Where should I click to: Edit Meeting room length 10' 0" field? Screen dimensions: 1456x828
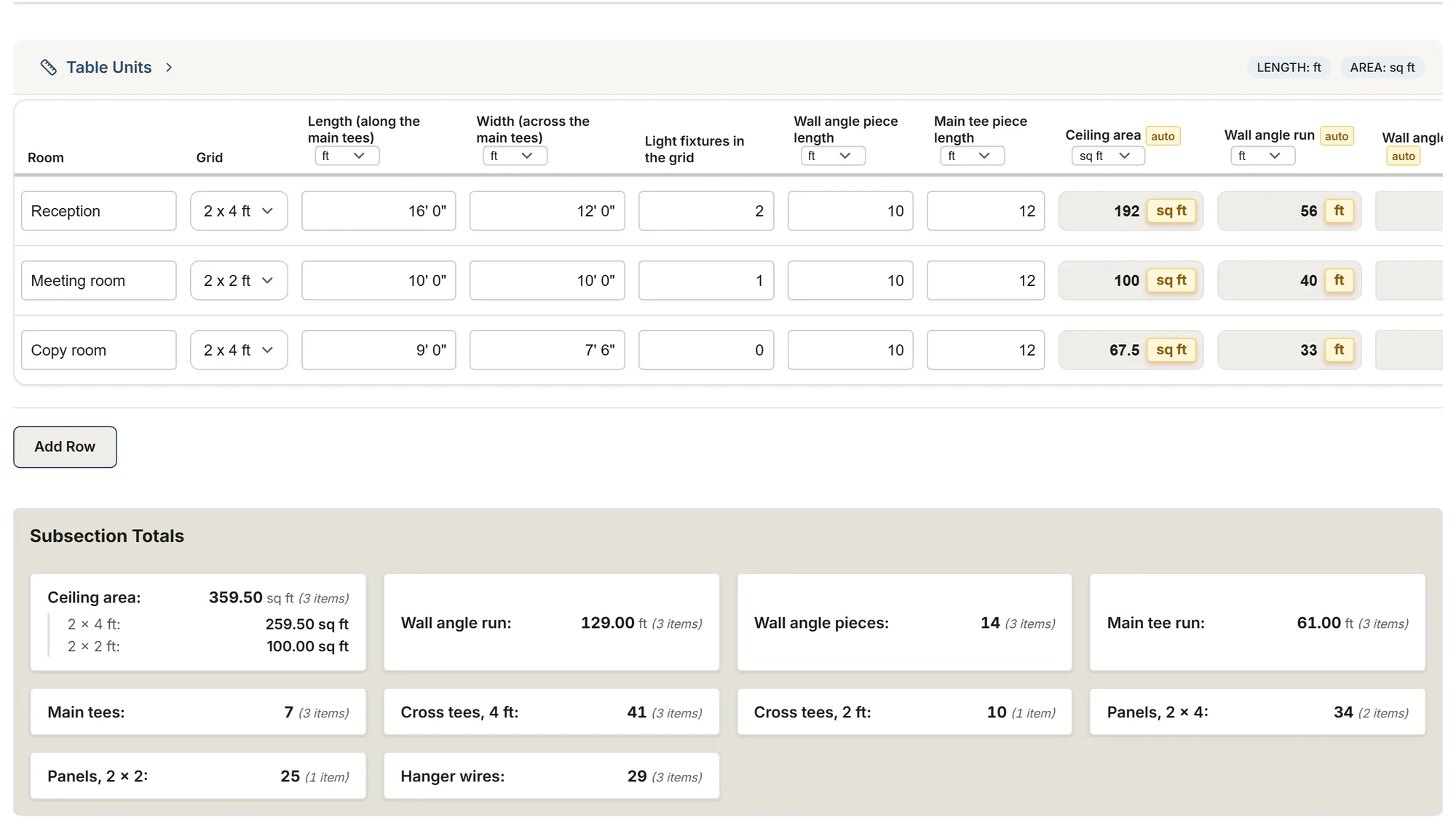[379, 280]
